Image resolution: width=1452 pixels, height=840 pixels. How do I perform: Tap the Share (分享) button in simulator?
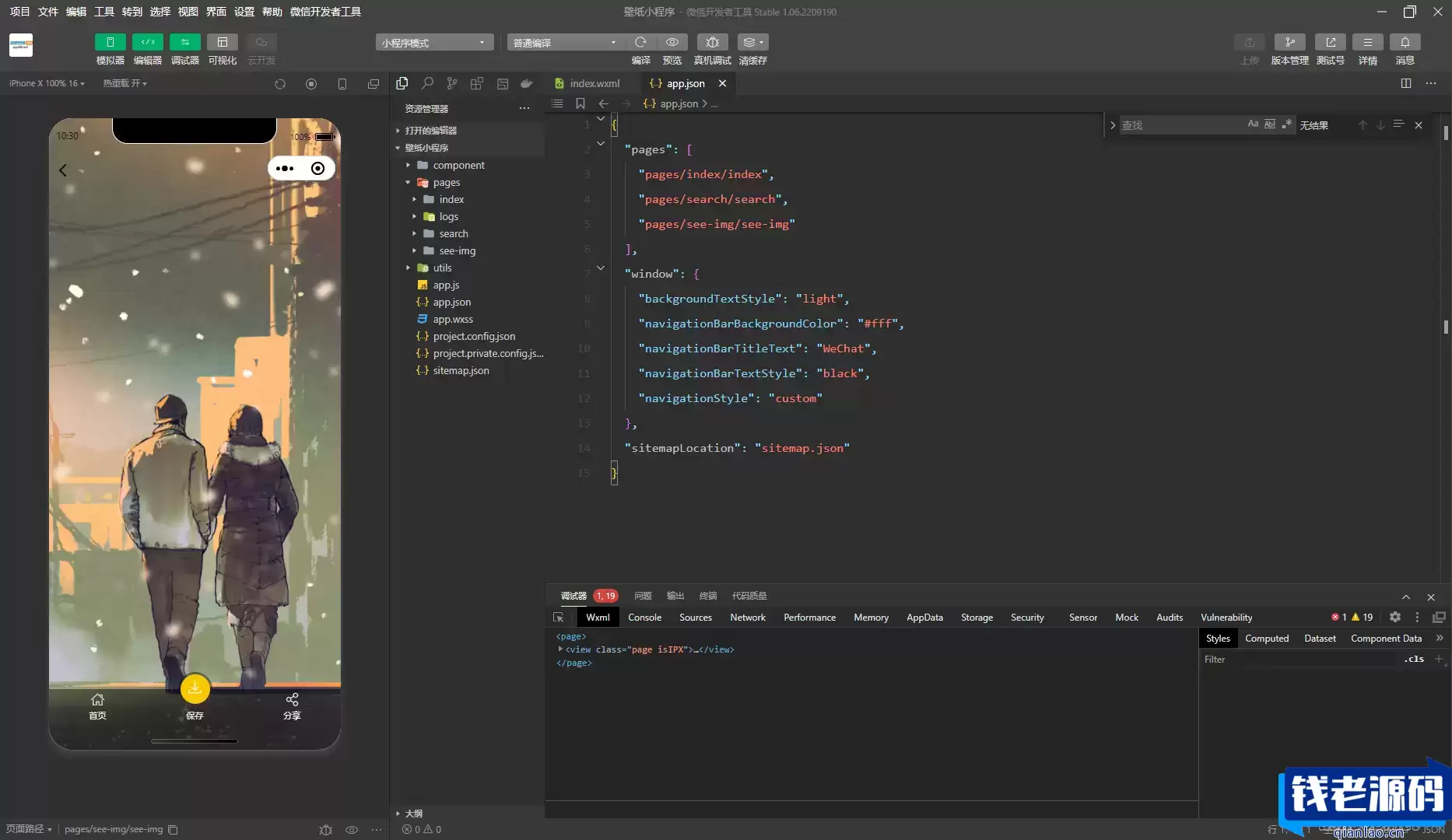pyautogui.click(x=292, y=706)
